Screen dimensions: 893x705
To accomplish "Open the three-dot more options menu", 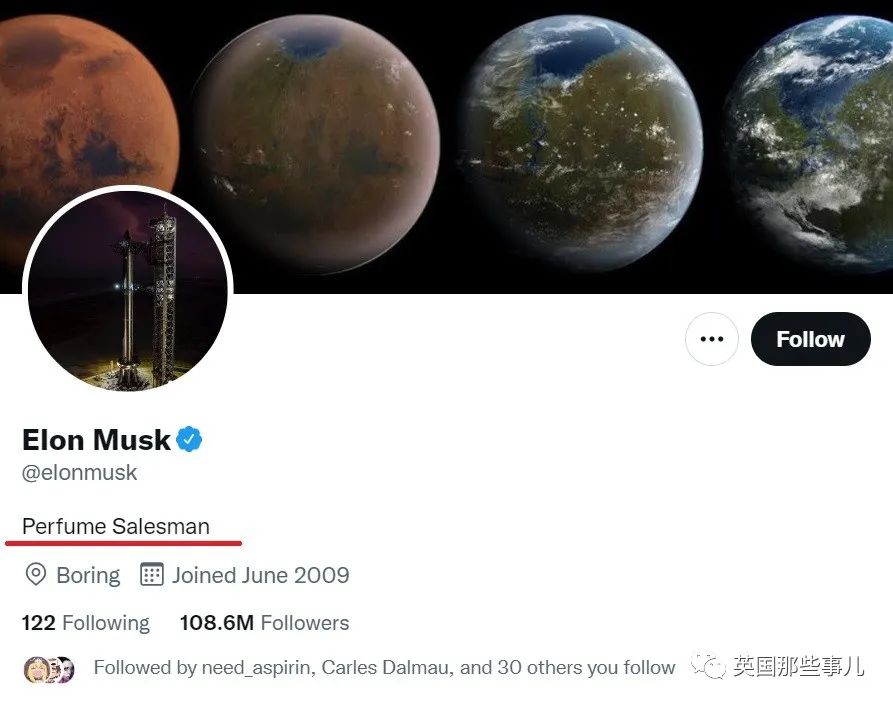I will (x=711, y=339).
